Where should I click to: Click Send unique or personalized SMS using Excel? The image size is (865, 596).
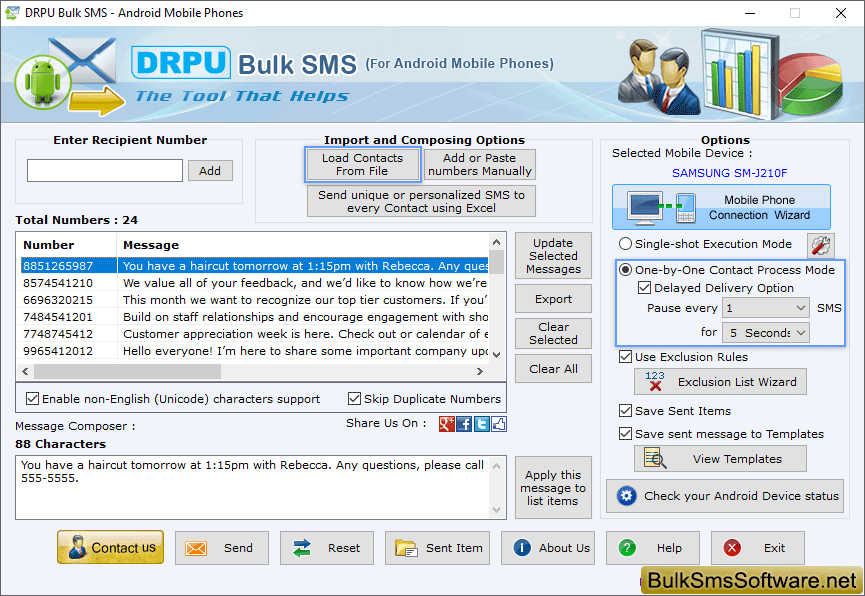[x=421, y=201]
